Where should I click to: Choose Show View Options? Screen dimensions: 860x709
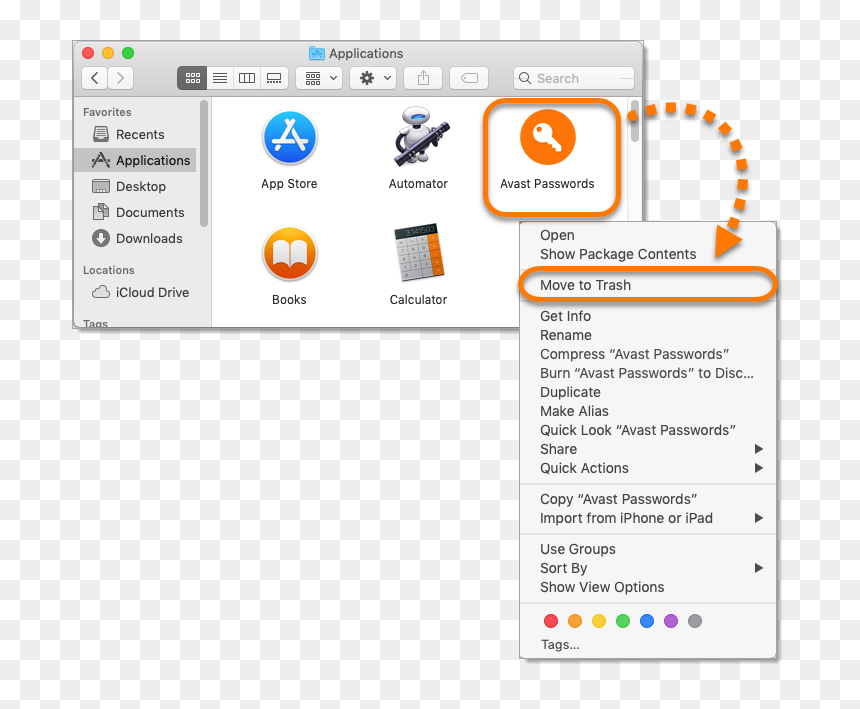tap(648, 587)
